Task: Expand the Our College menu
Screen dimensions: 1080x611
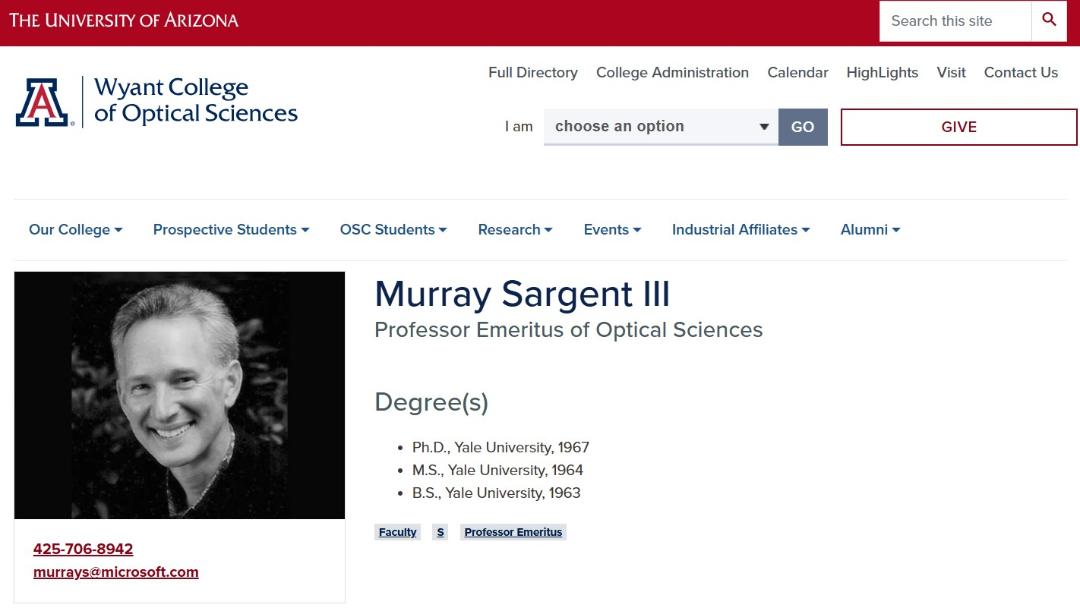Action: (75, 229)
